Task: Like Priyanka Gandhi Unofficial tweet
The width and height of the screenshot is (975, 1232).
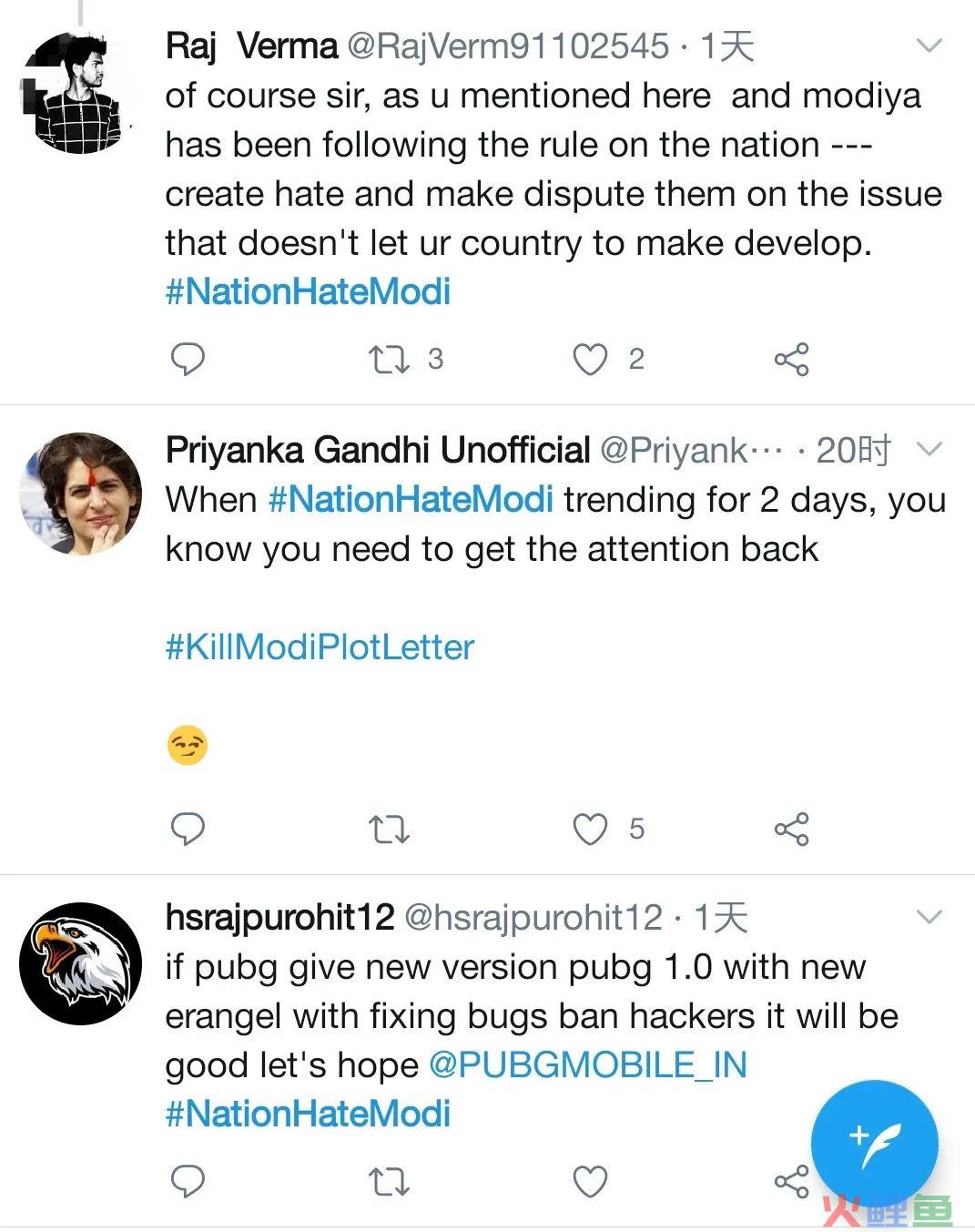Action: [590, 830]
